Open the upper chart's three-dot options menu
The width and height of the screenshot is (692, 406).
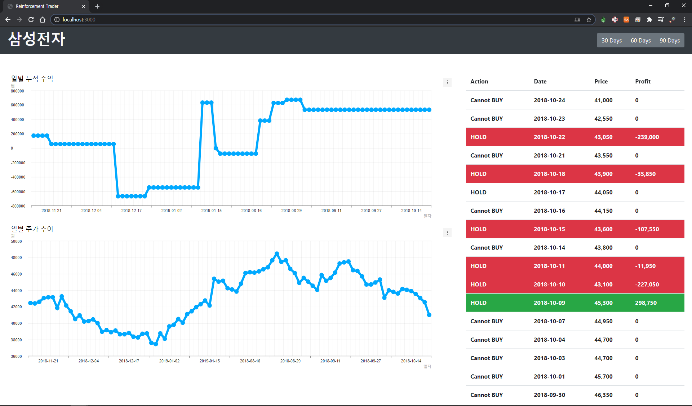coord(447,82)
